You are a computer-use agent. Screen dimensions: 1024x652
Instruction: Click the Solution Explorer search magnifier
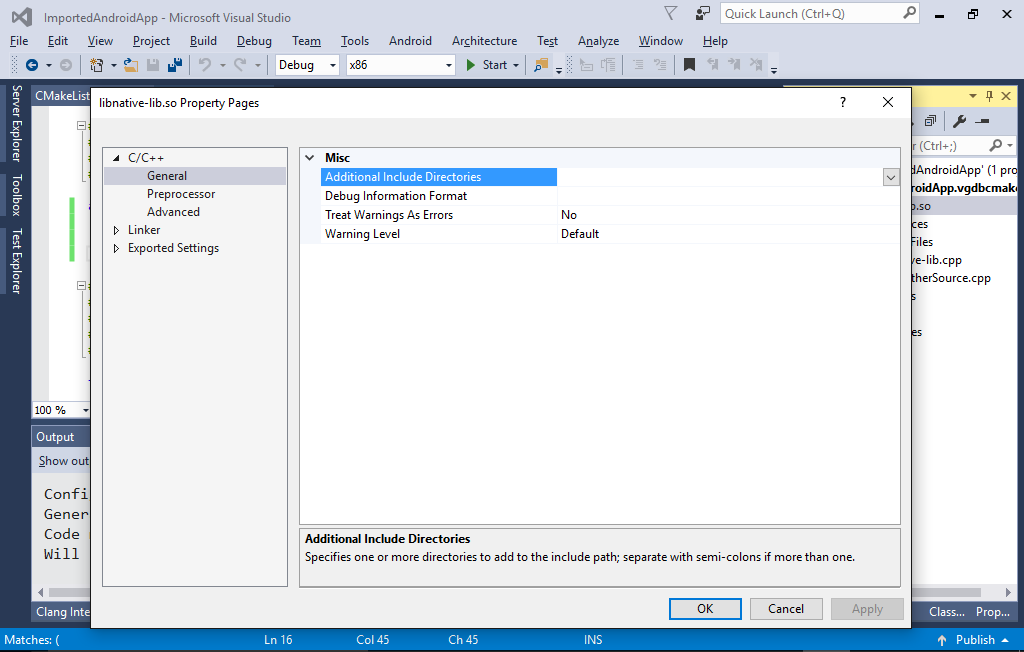[995, 145]
